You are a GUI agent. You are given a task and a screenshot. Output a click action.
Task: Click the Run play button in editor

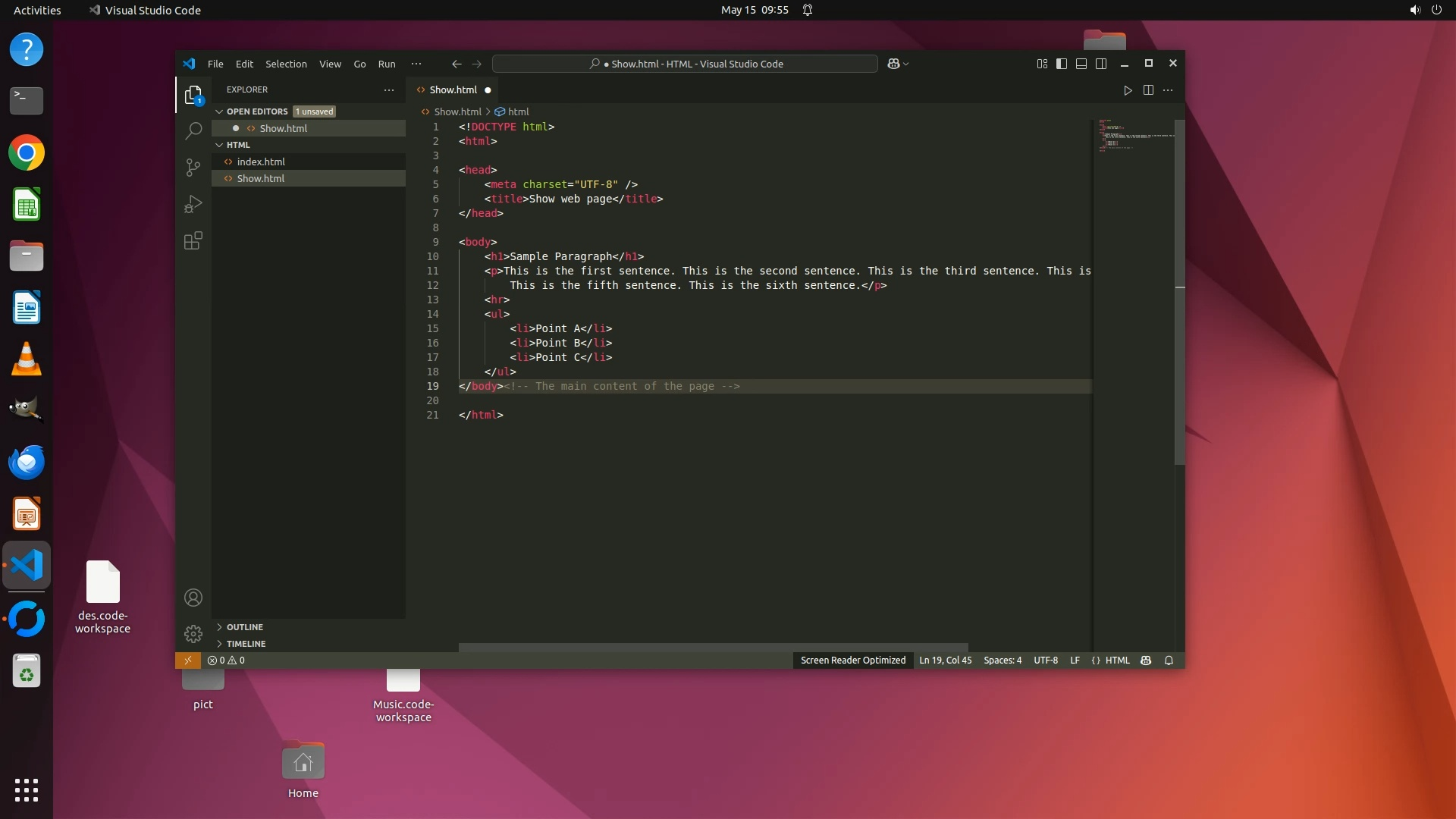[x=1128, y=90]
